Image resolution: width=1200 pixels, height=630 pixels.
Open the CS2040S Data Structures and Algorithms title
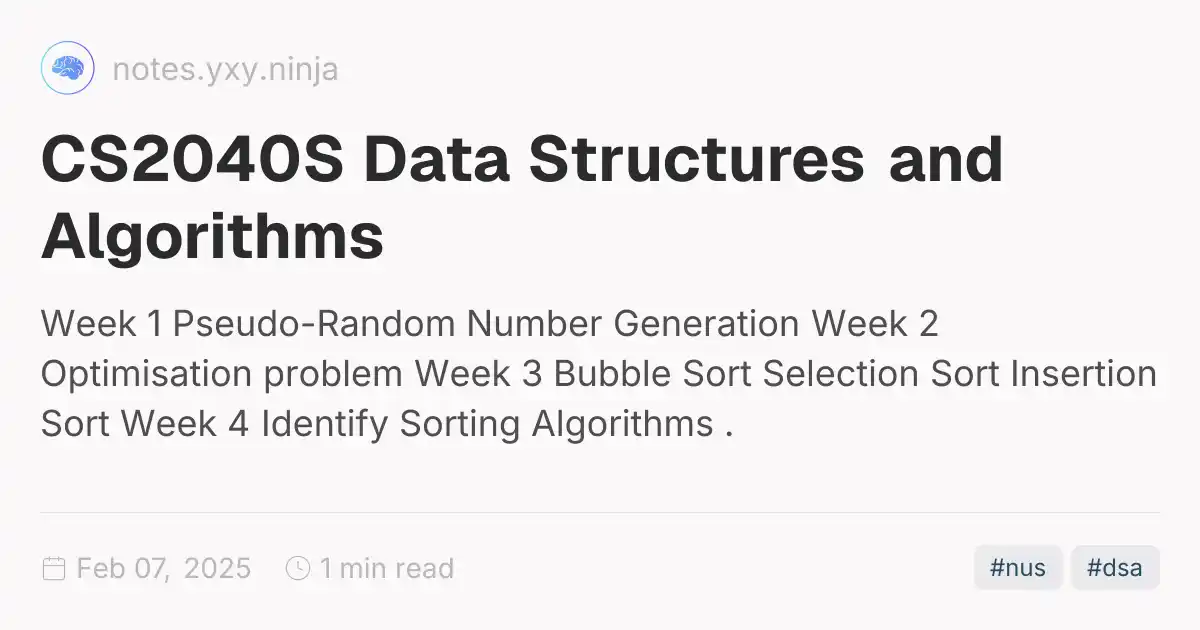click(521, 197)
